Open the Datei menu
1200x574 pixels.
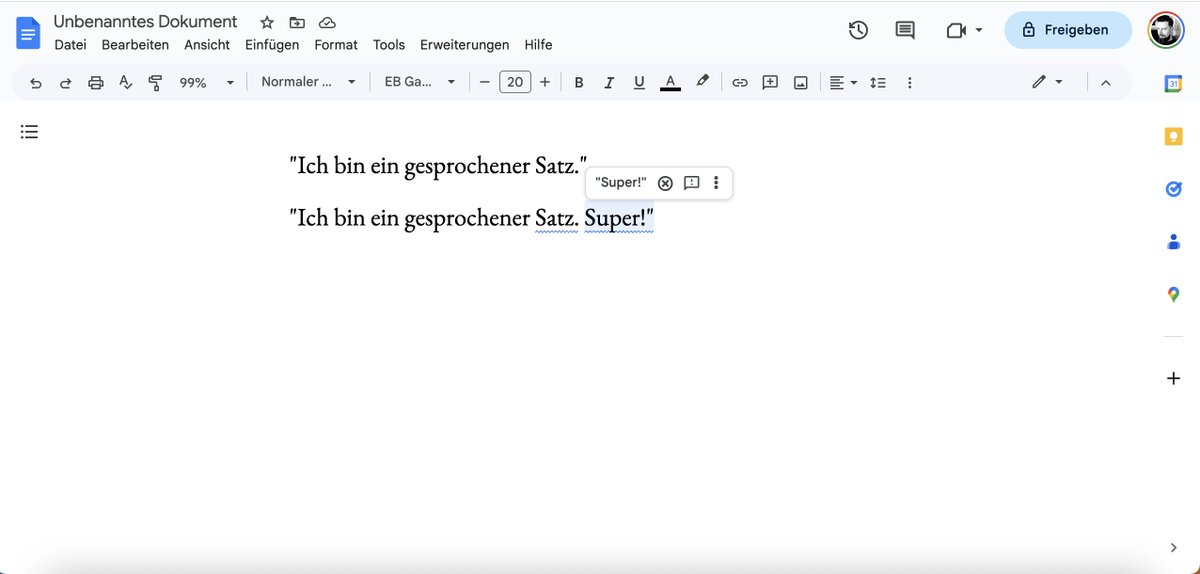click(x=70, y=45)
